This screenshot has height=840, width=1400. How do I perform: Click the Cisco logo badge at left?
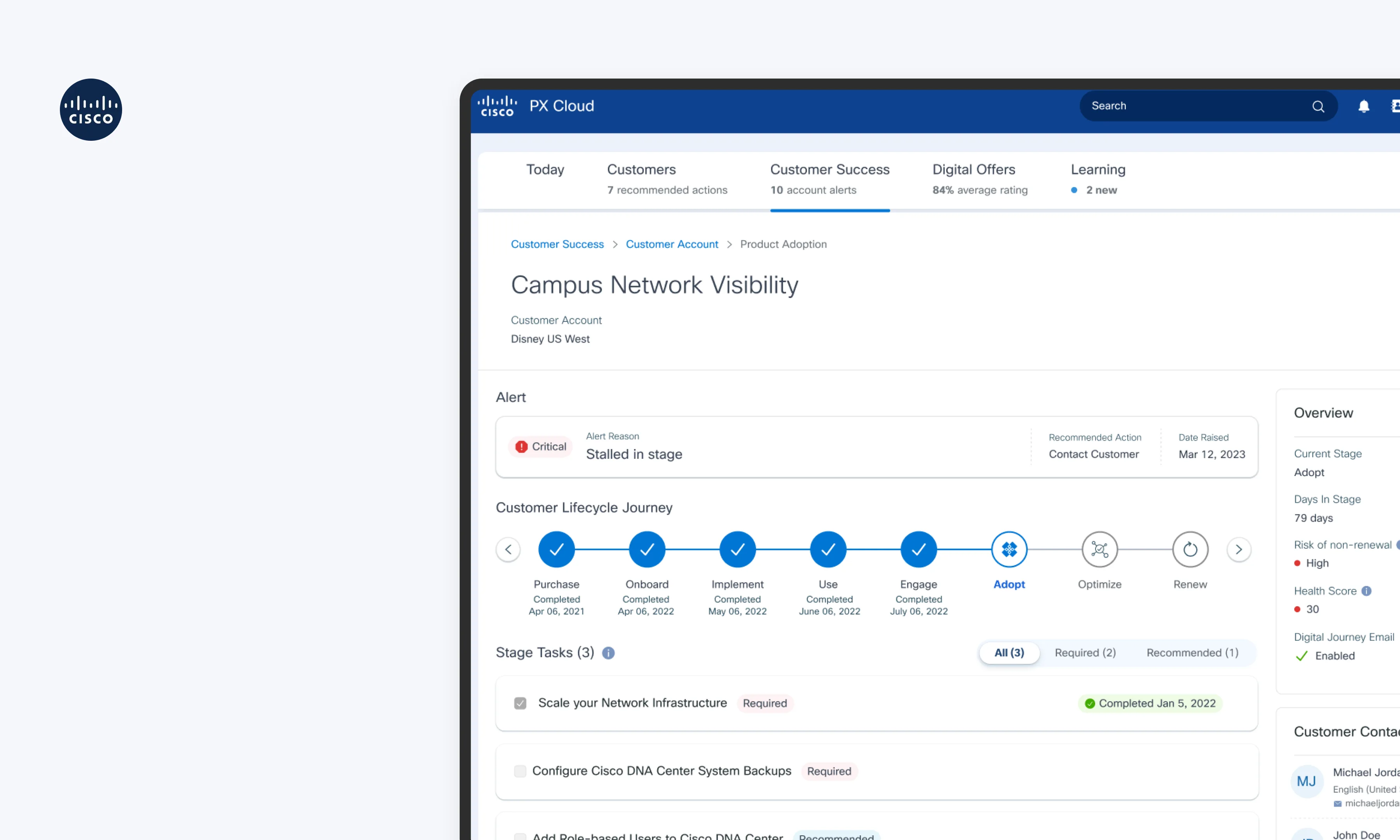(91, 110)
